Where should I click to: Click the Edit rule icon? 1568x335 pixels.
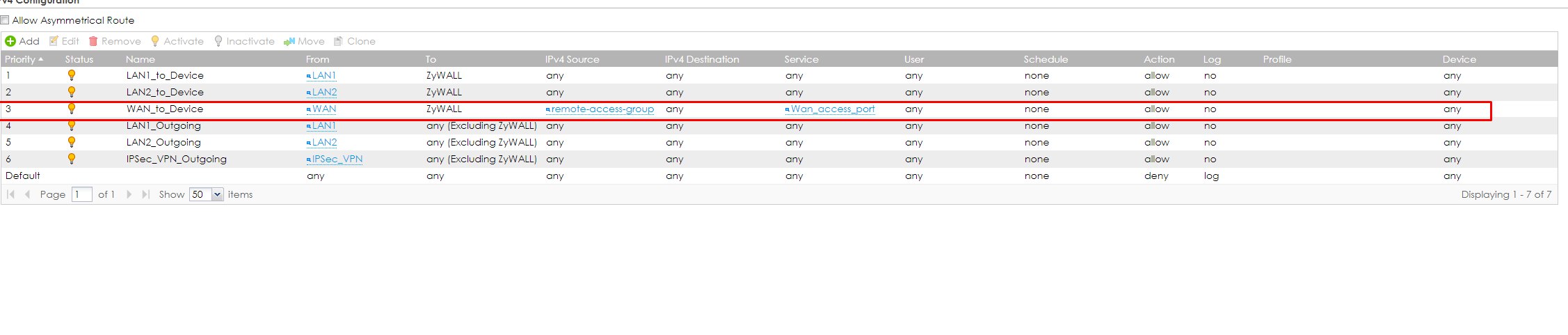click(54, 41)
